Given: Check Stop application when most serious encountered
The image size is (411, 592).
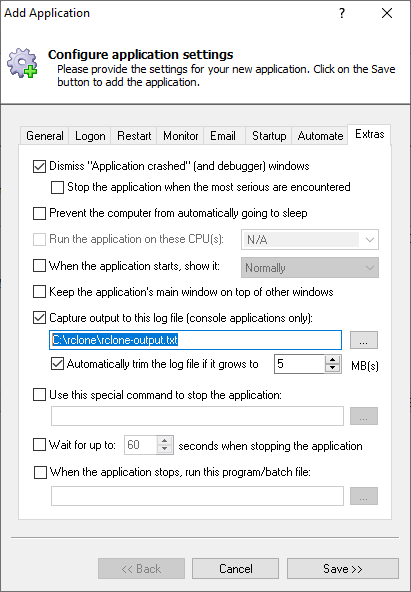Looking at the screenshot, I should [57, 187].
